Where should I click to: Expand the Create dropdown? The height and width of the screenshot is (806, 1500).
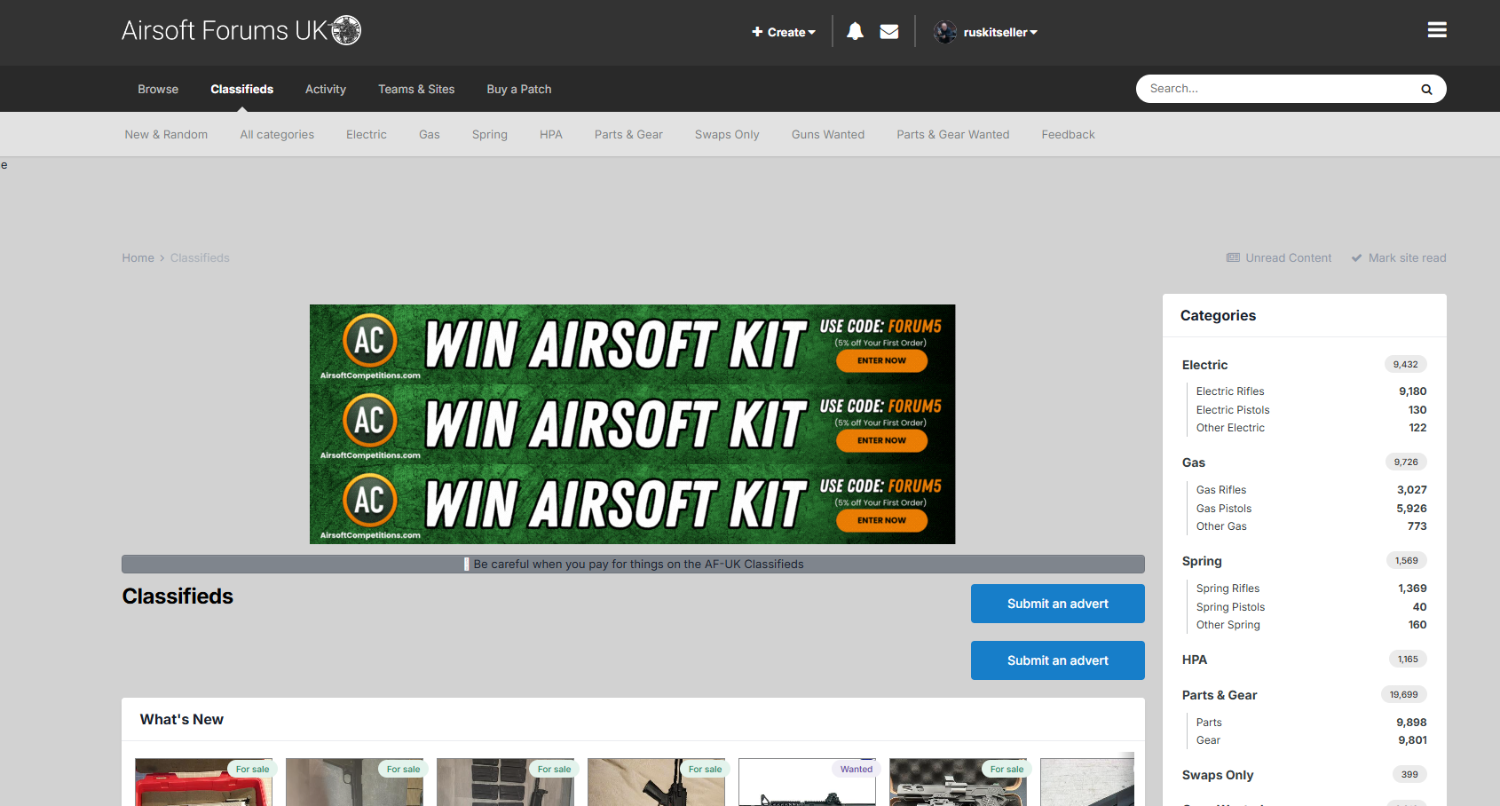tap(784, 32)
